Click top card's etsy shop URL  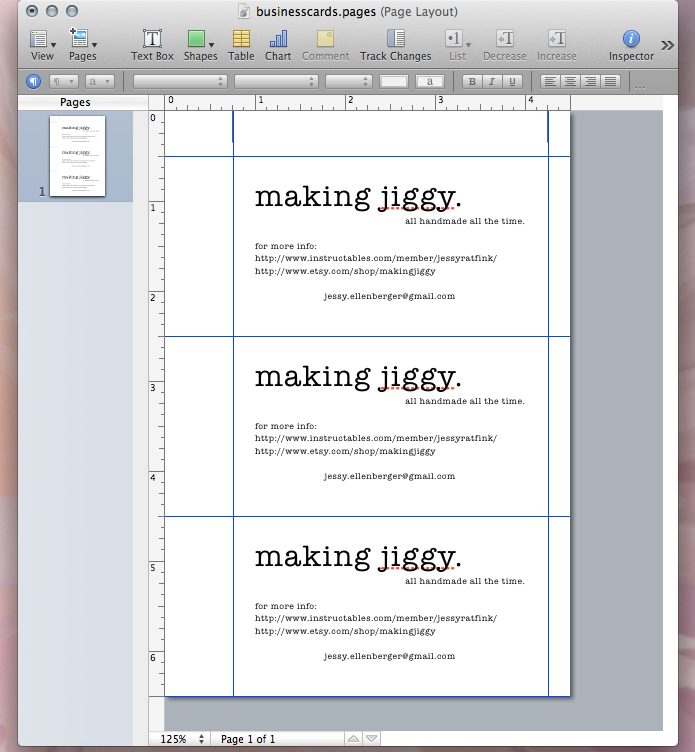345,271
